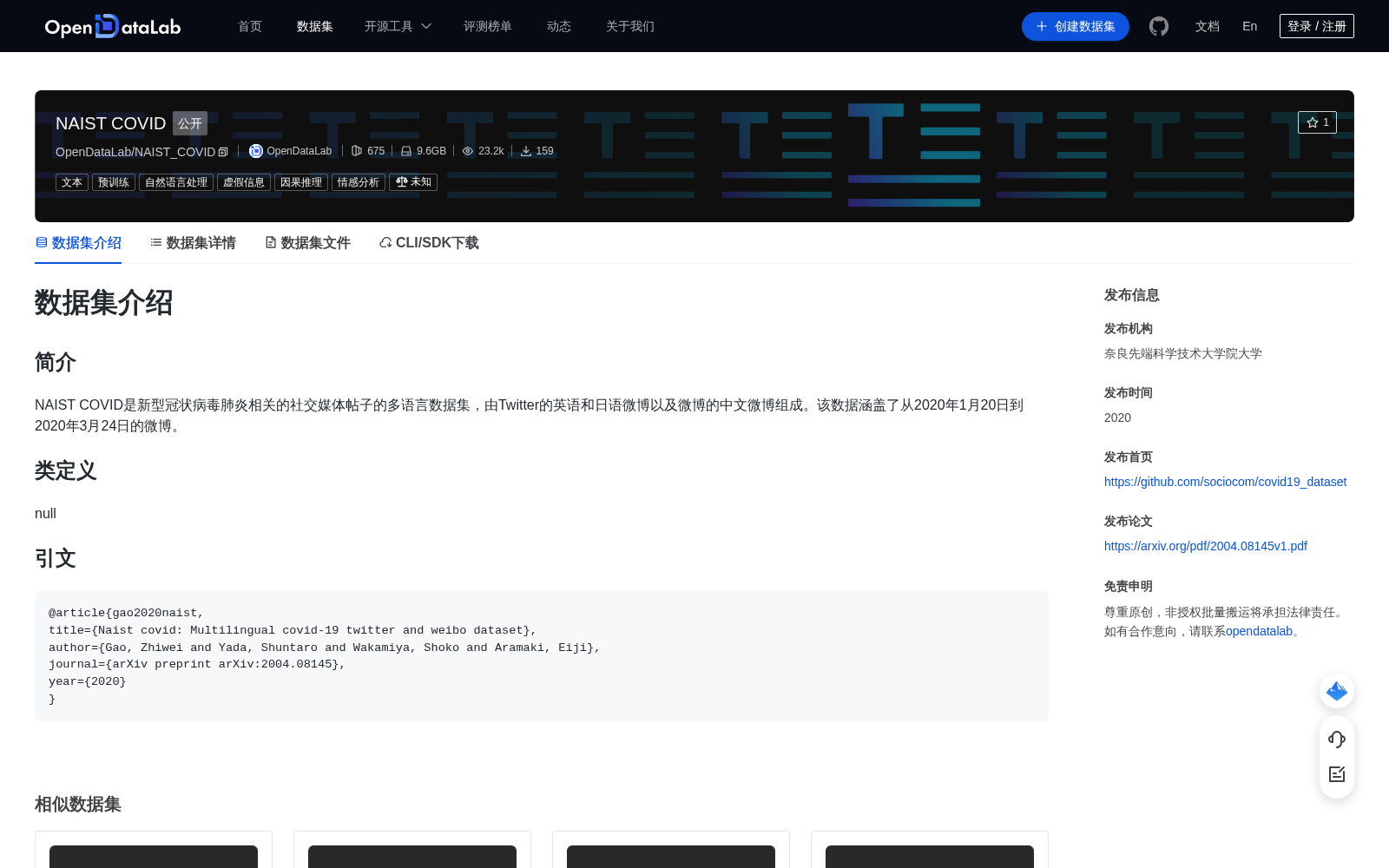Click the 相似数据集 heading
1389x868 pixels.
(x=78, y=805)
